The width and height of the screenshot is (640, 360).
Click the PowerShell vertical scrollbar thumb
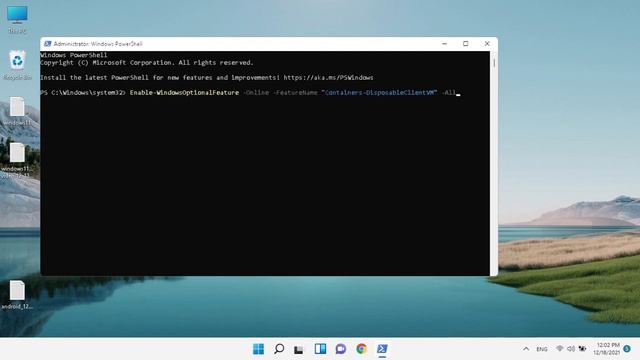(x=494, y=63)
